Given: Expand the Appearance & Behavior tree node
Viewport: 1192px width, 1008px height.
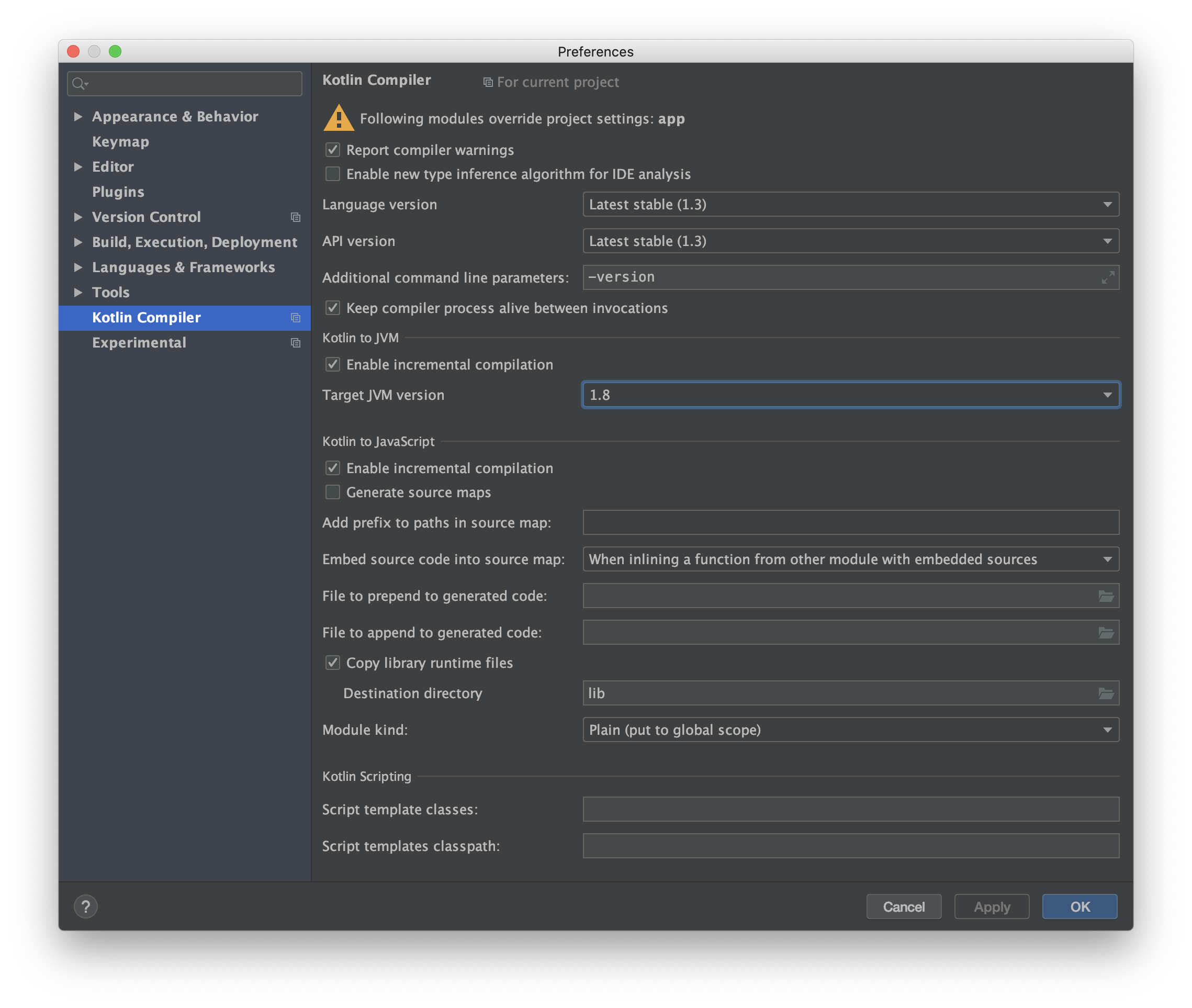Looking at the screenshot, I should point(78,117).
